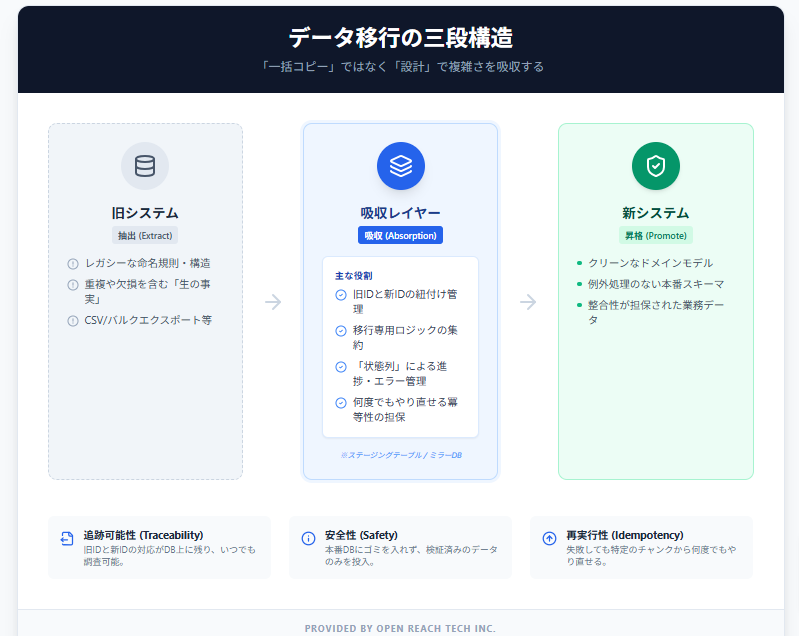This screenshot has width=799, height=636.
Task: Click the blue 吸収 (Absorption) badge
Action: 400,236
